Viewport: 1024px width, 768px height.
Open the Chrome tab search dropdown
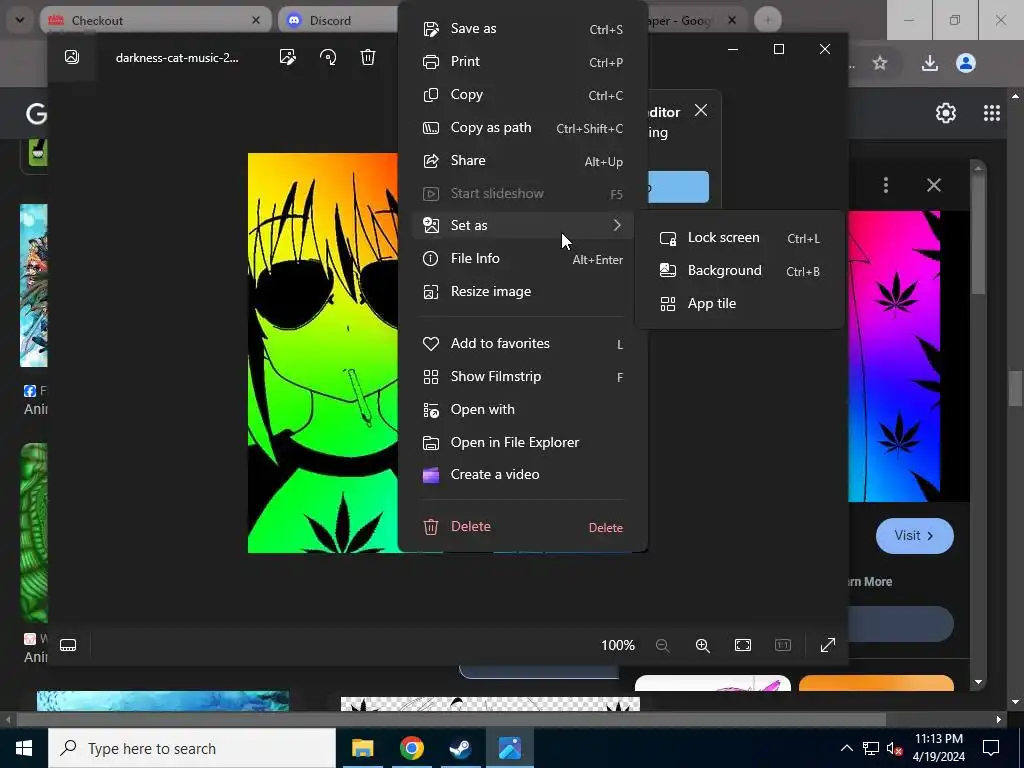tap(20, 20)
